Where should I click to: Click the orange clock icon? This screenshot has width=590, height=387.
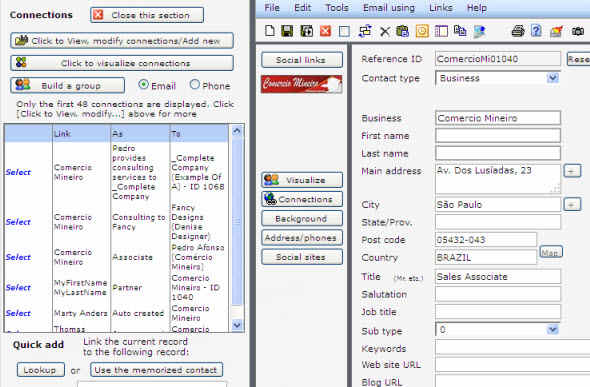click(x=422, y=31)
